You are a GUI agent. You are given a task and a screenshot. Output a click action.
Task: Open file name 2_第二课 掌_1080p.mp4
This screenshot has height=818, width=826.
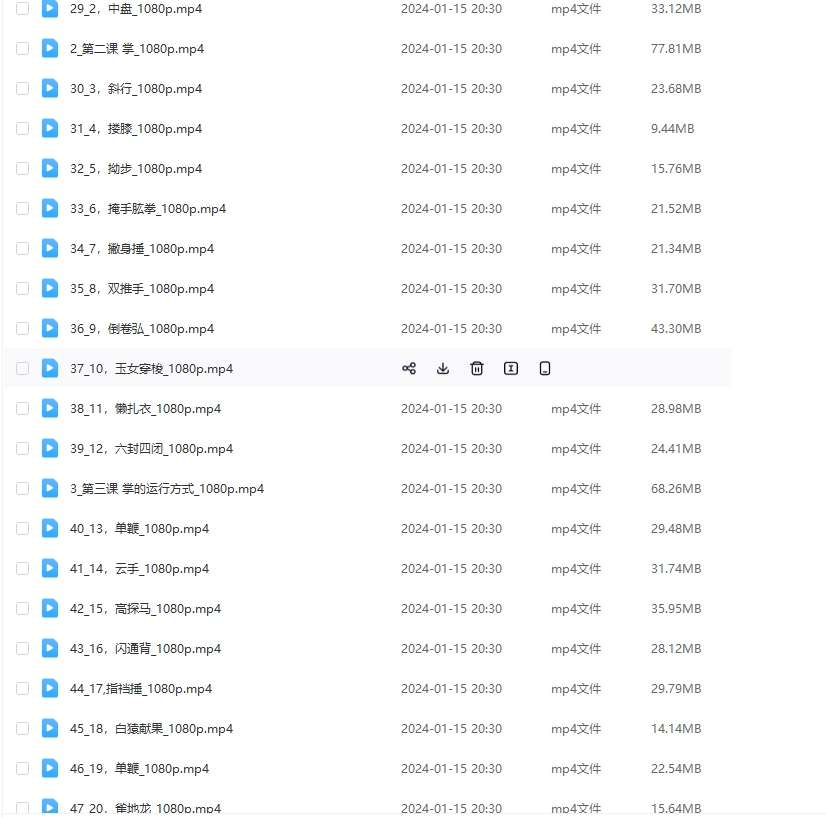[x=137, y=49]
